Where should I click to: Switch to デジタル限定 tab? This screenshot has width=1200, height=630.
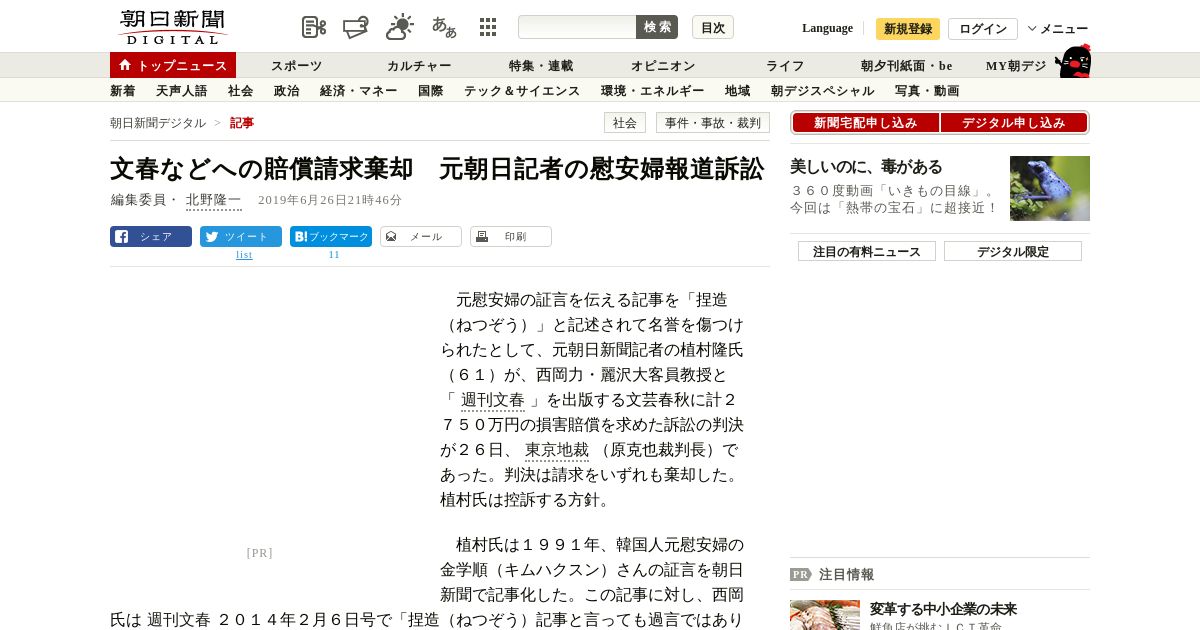coord(1013,251)
